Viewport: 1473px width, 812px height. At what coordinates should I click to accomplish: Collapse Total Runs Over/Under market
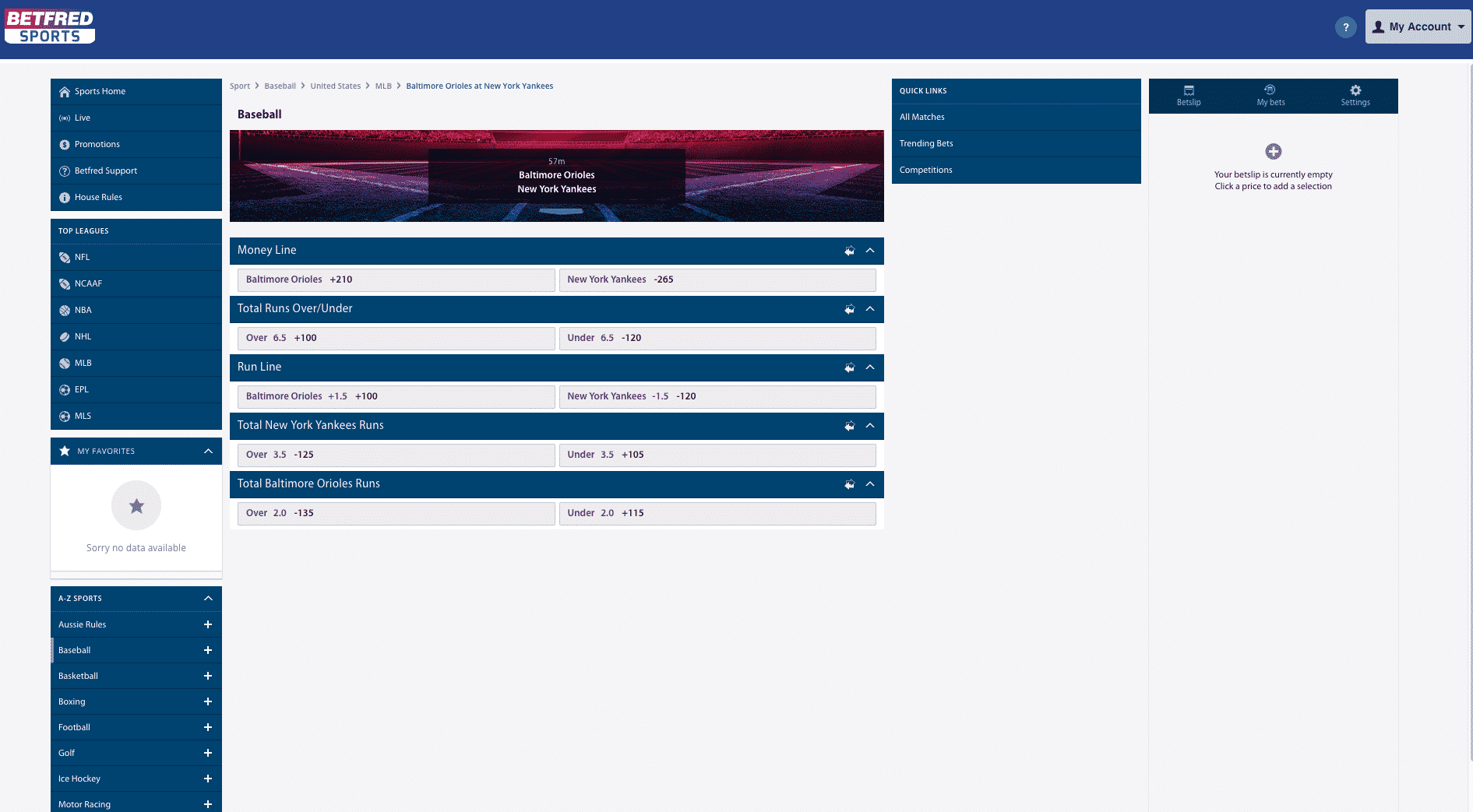click(870, 309)
